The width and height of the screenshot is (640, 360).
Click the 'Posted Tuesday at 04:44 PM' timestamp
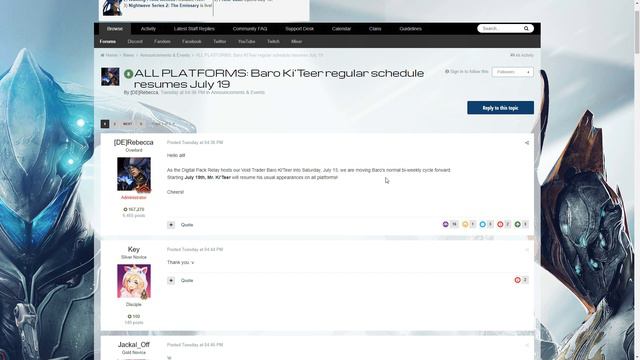(x=195, y=249)
